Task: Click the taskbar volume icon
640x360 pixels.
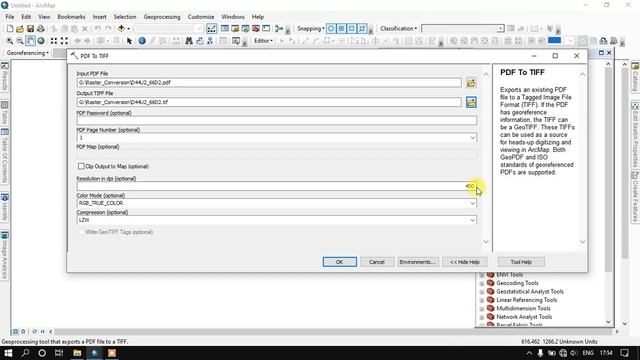Action: [574, 353]
